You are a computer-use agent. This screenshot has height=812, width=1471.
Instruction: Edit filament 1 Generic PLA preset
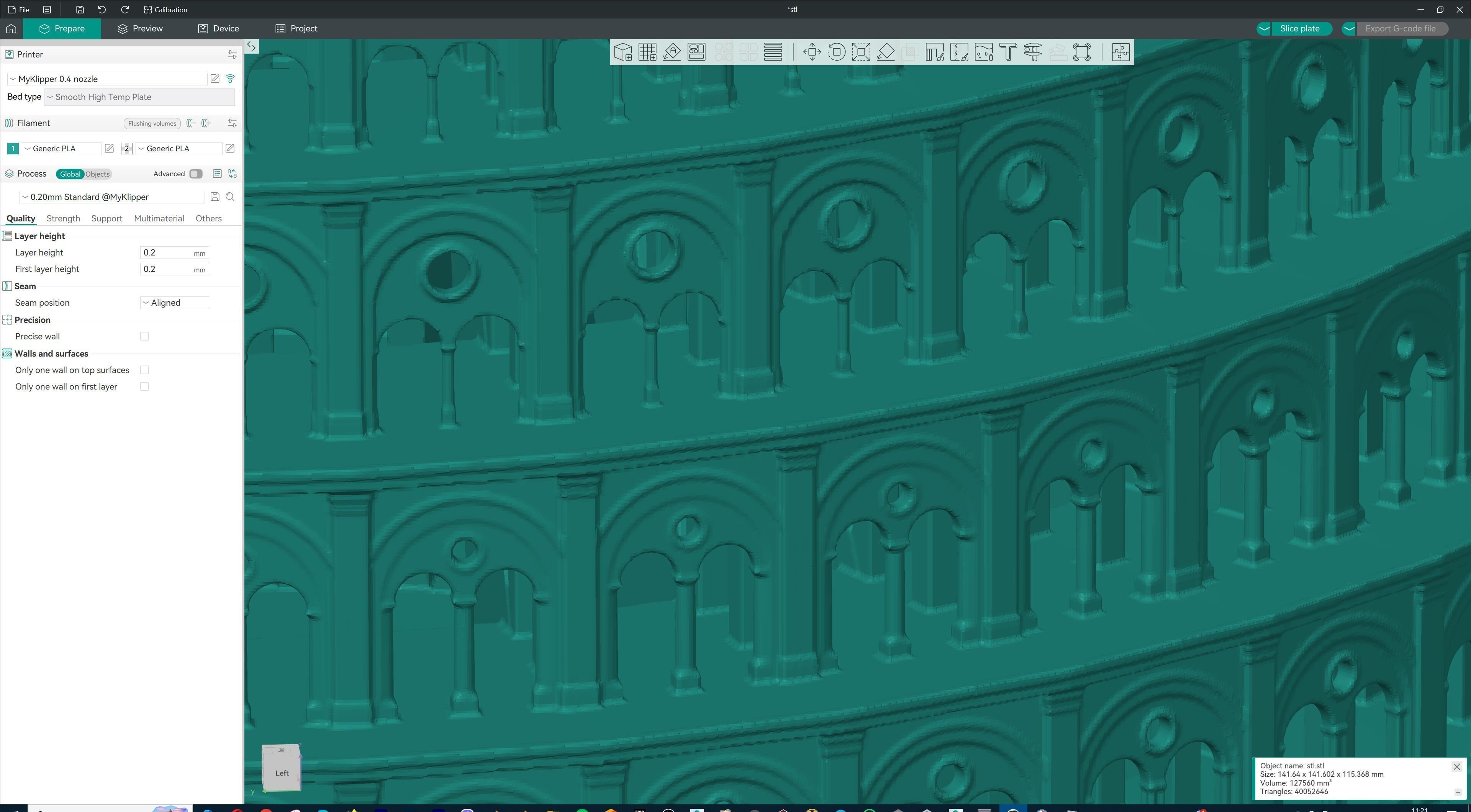click(x=109, y=149)
